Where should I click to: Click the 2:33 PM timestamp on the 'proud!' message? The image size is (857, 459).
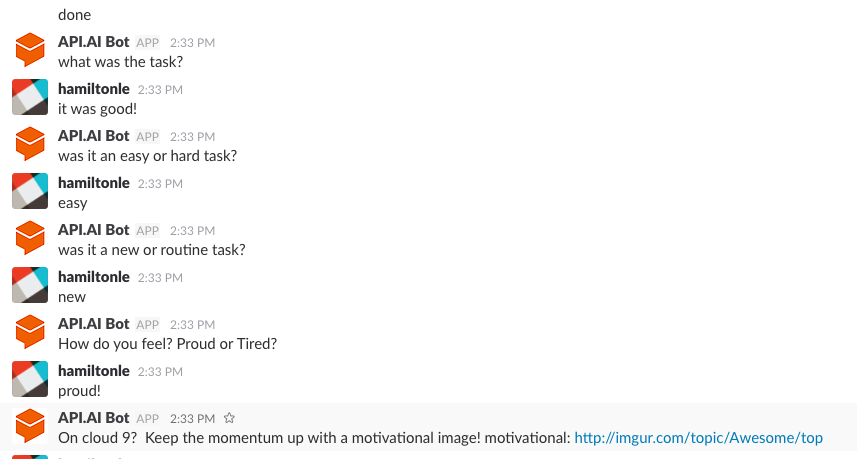[x=160, y=372]
